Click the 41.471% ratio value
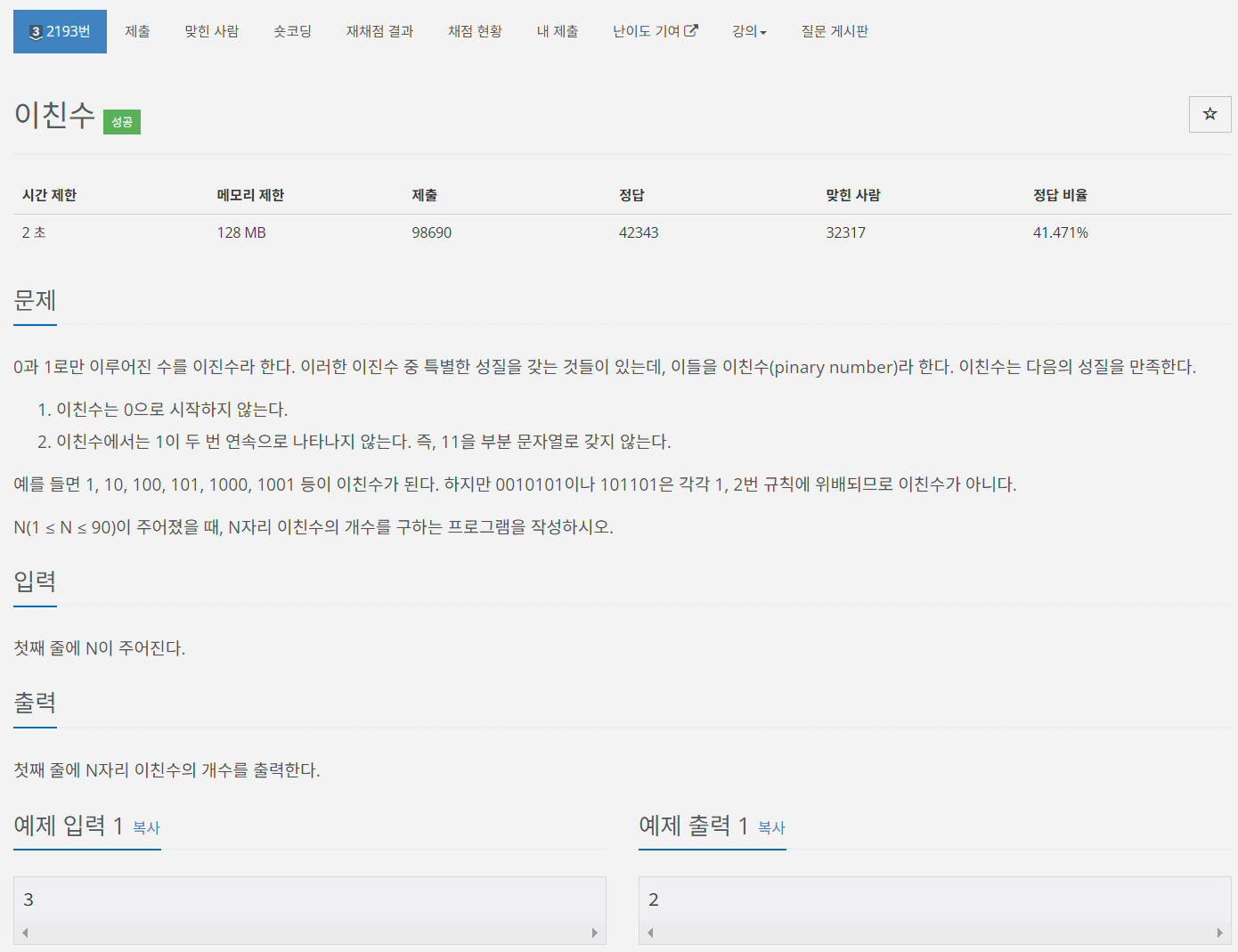Viewport: 1238px width, 952px height. 1060,232
